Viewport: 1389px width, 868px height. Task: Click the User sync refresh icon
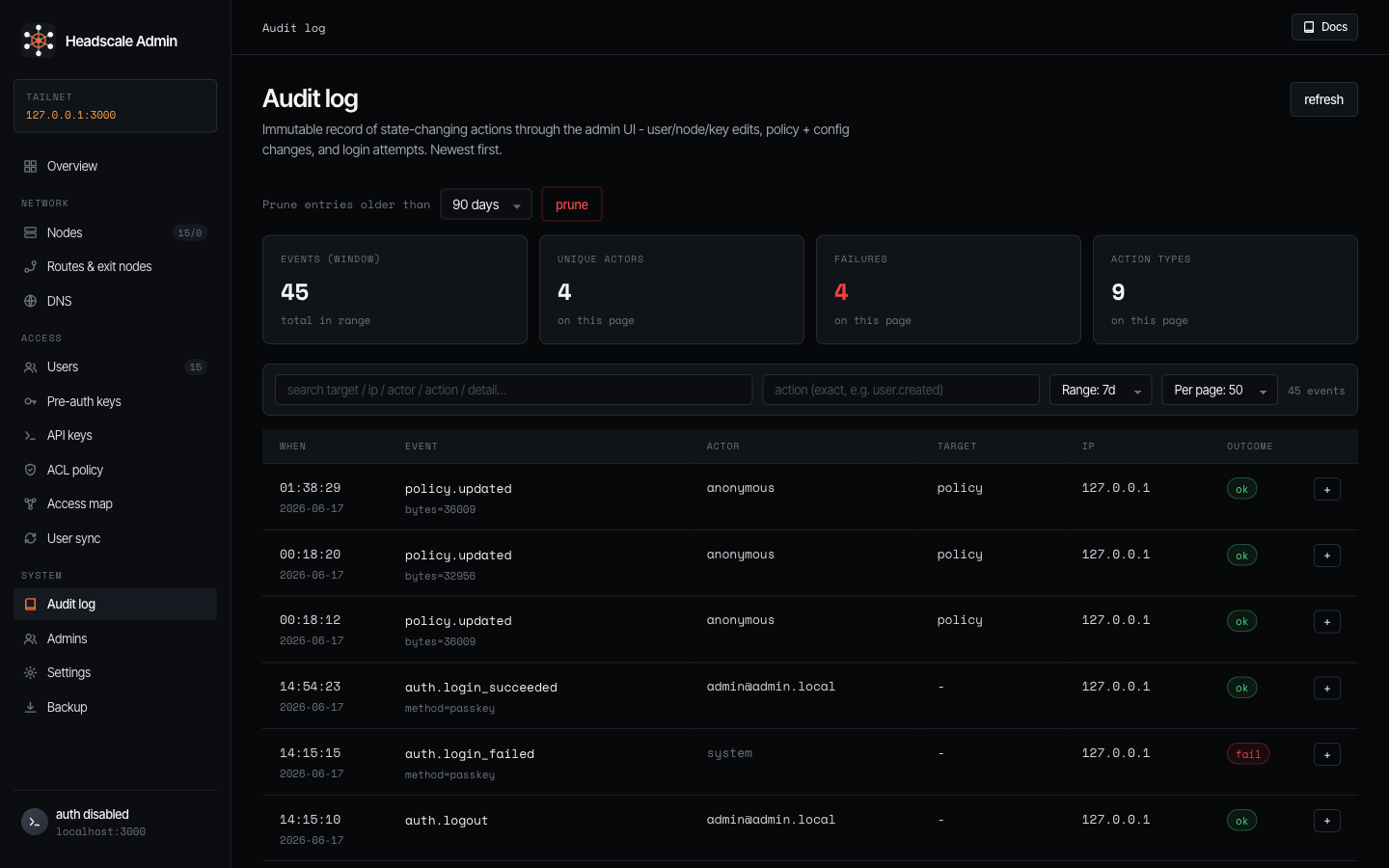[x=30, y=538]
